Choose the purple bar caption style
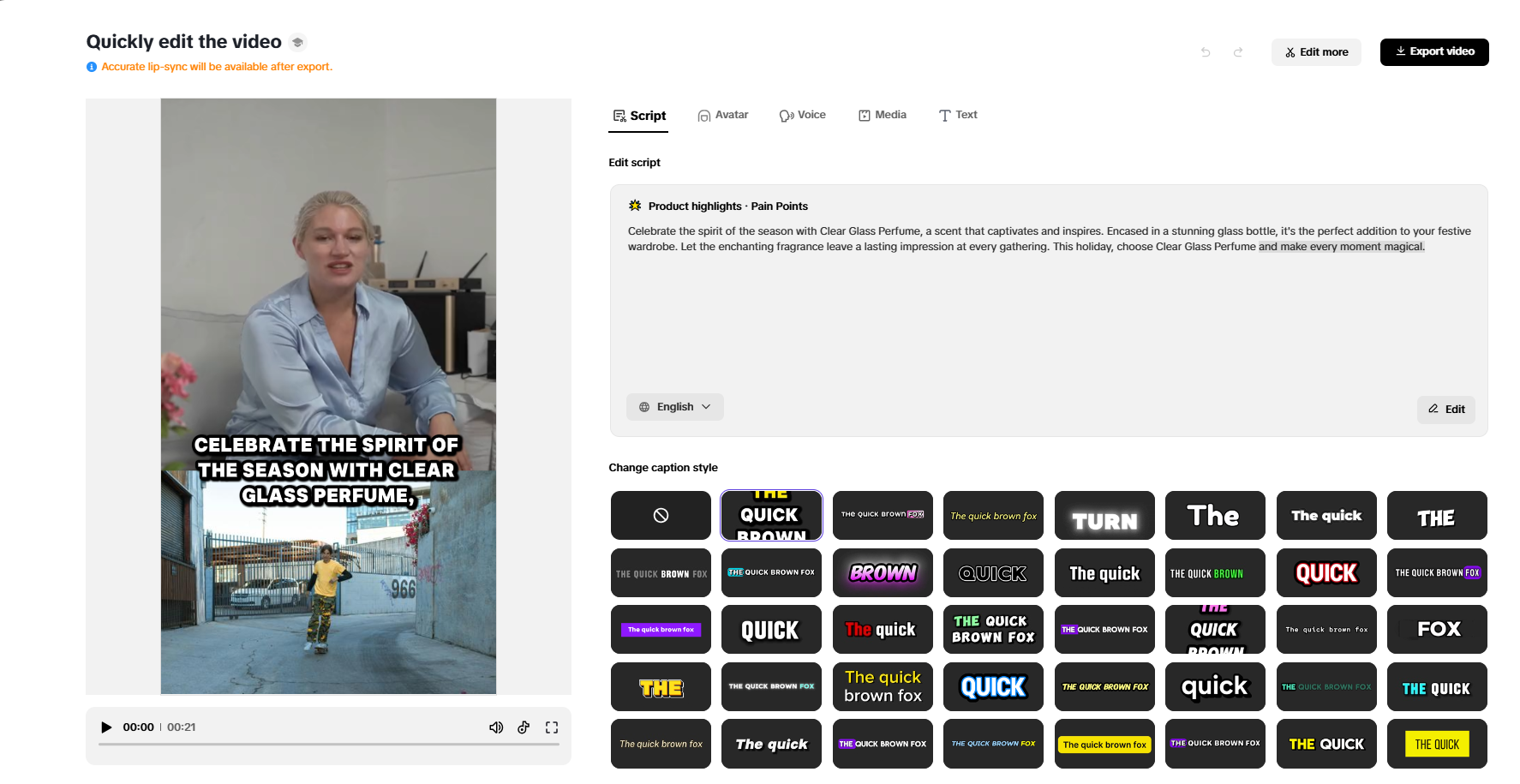The image size is (1520, 784). pyautogui.click(x=661, y=630)
